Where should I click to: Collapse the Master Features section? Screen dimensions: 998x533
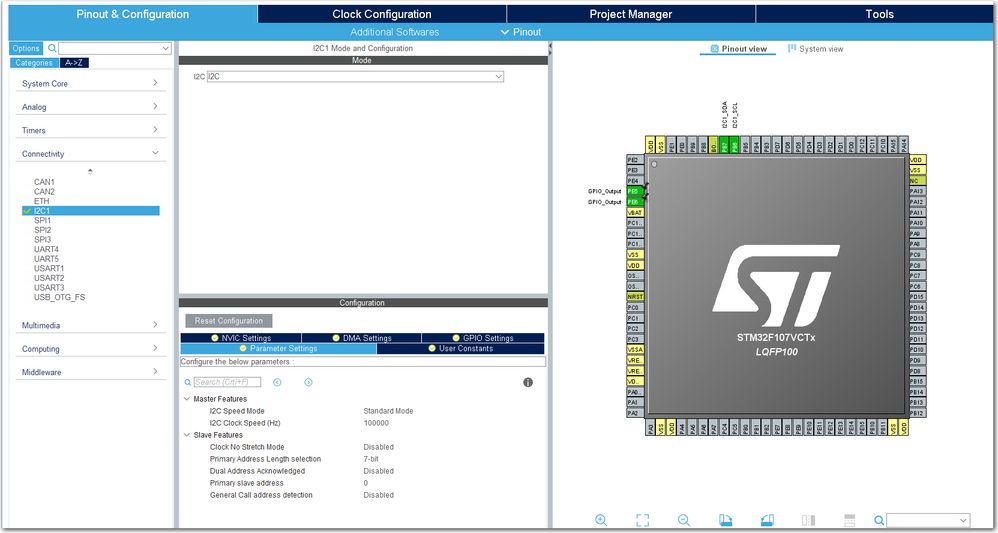tap(187, 399)
